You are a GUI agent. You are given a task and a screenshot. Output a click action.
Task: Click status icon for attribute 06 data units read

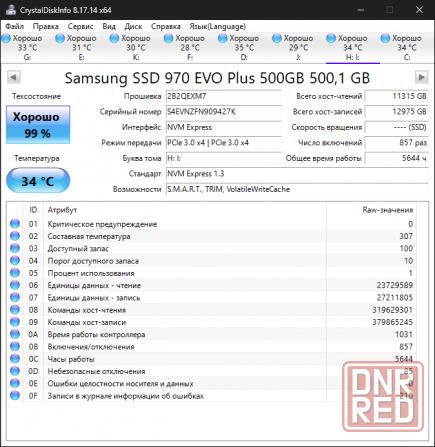coord(15,285)
